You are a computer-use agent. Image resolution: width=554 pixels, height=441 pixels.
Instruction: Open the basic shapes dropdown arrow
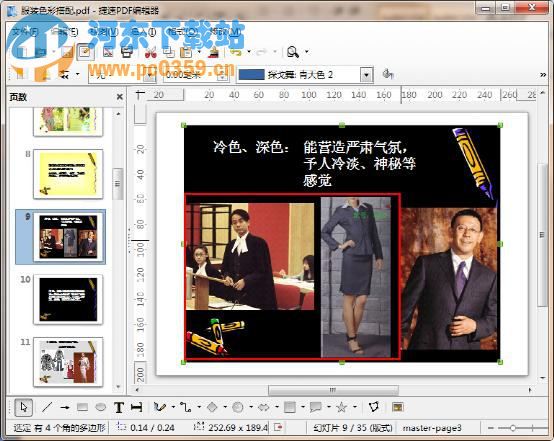click(225, 407)
